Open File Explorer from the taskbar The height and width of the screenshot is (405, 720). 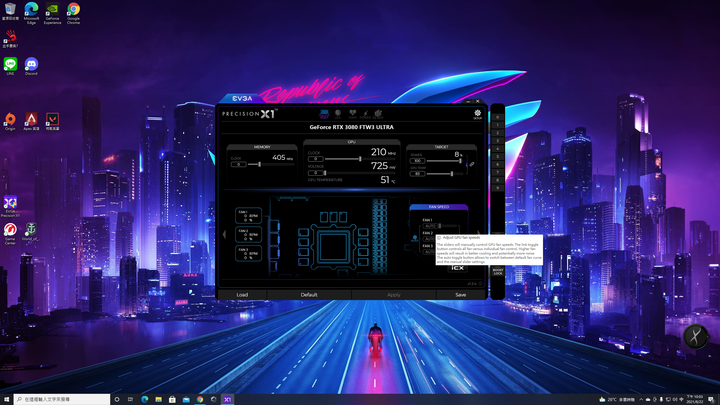[x=158, y=399]
